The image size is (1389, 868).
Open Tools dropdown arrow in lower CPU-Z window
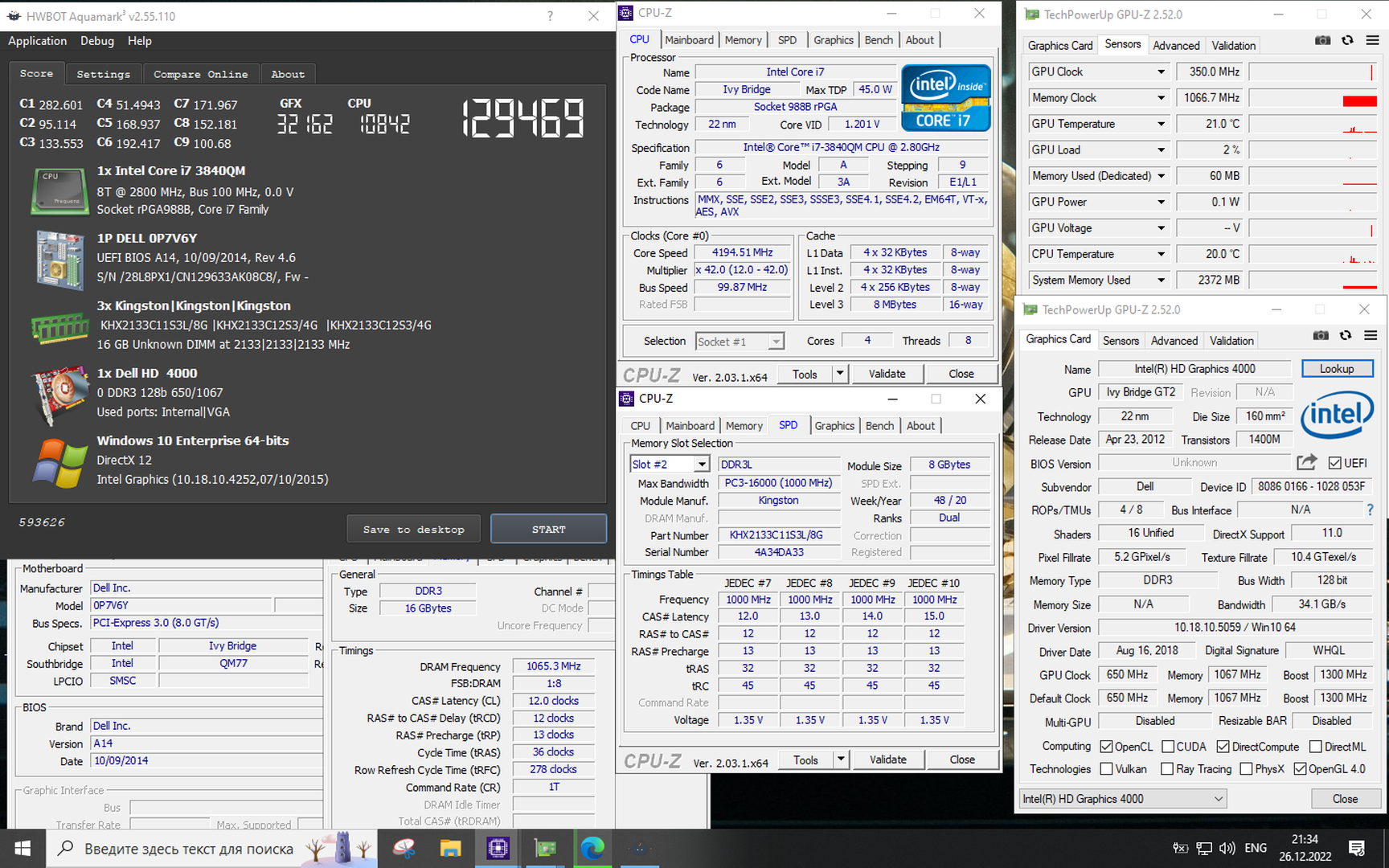coord(841,759)
